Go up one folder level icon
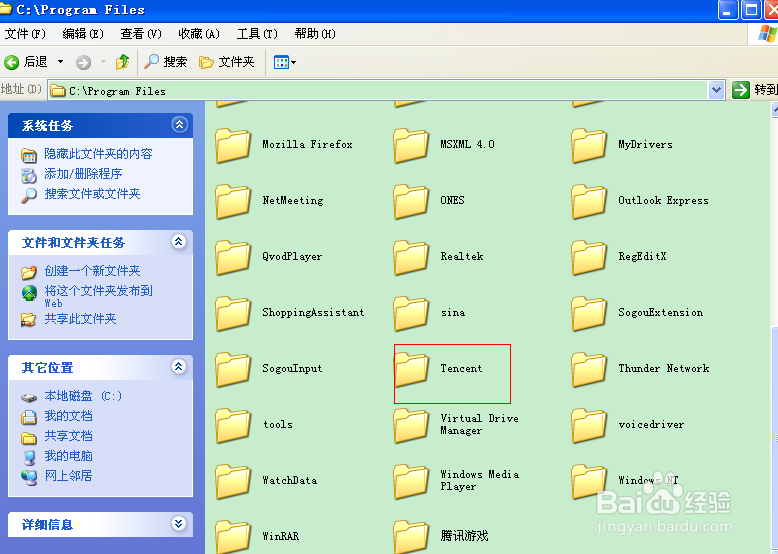The image size is (778, 554). coord(123,62)
